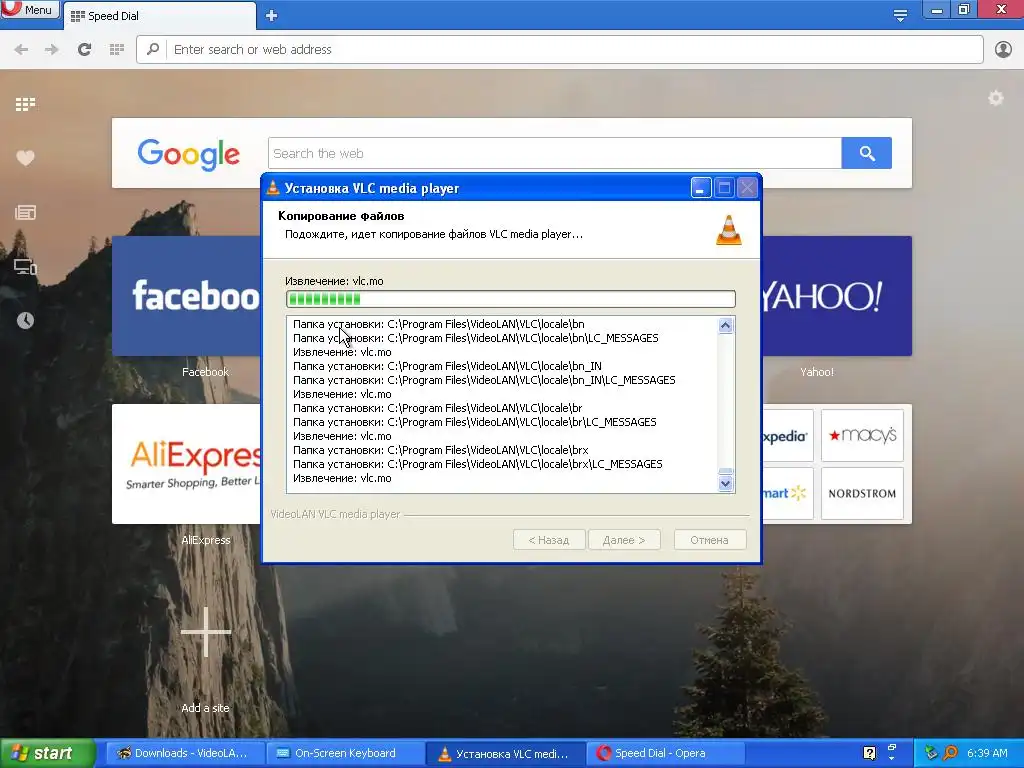The height and width of the screenshot is (768, 1024).
Task: Select log line ending locale\brx
Action: 441,451
